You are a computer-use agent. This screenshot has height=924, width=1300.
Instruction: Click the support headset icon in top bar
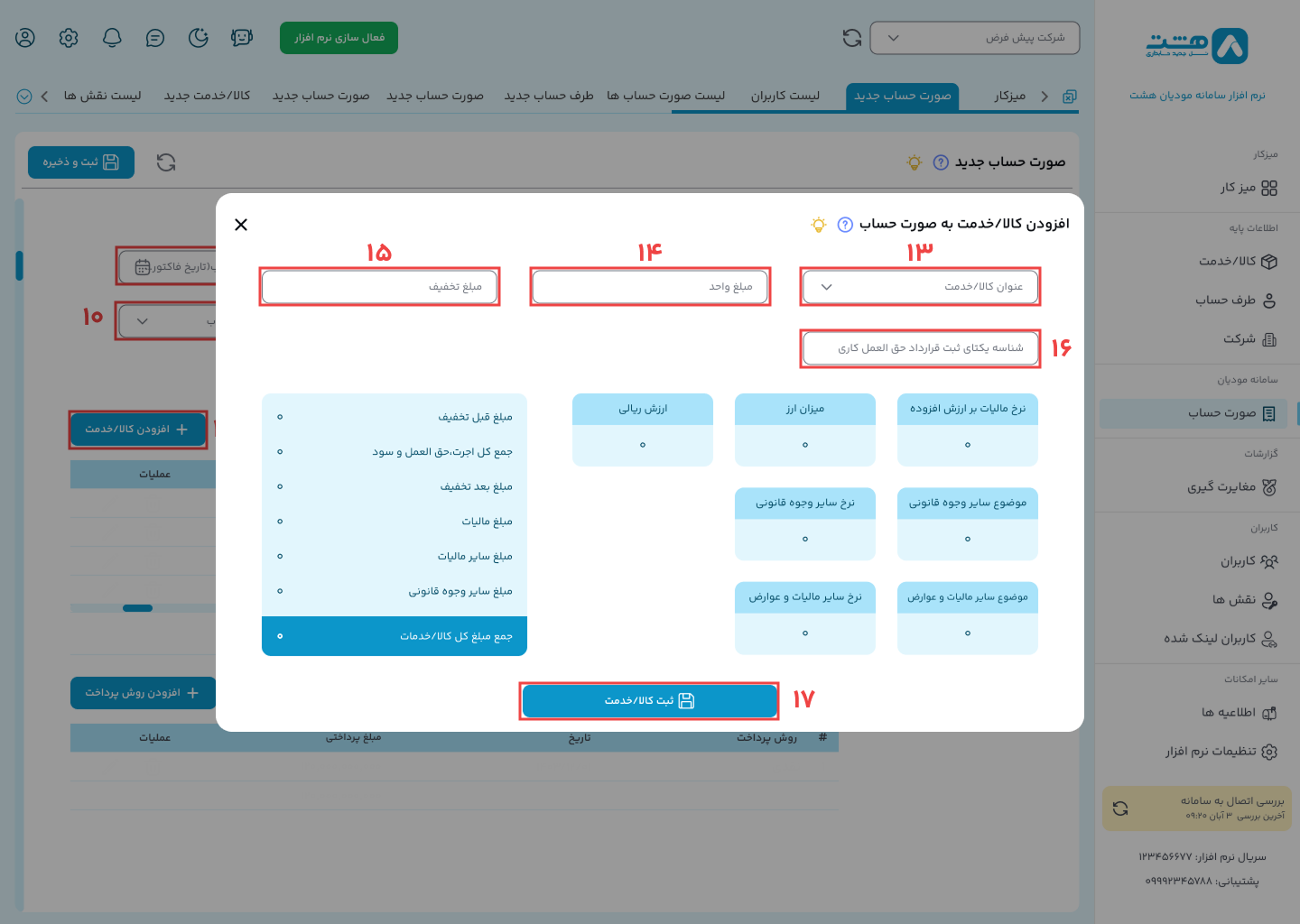coord(242,38)
